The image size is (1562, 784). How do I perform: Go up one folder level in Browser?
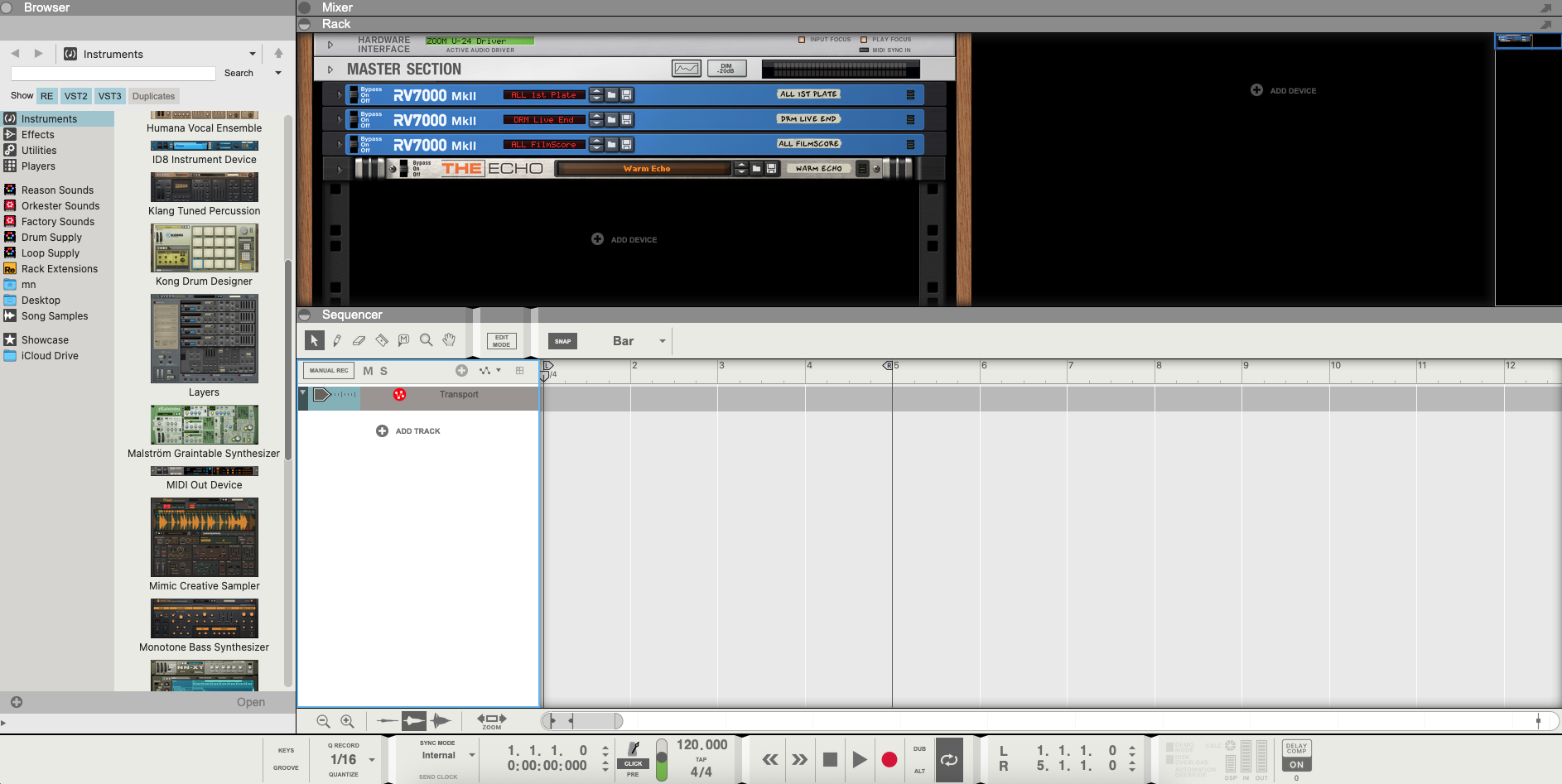(278, 54)
